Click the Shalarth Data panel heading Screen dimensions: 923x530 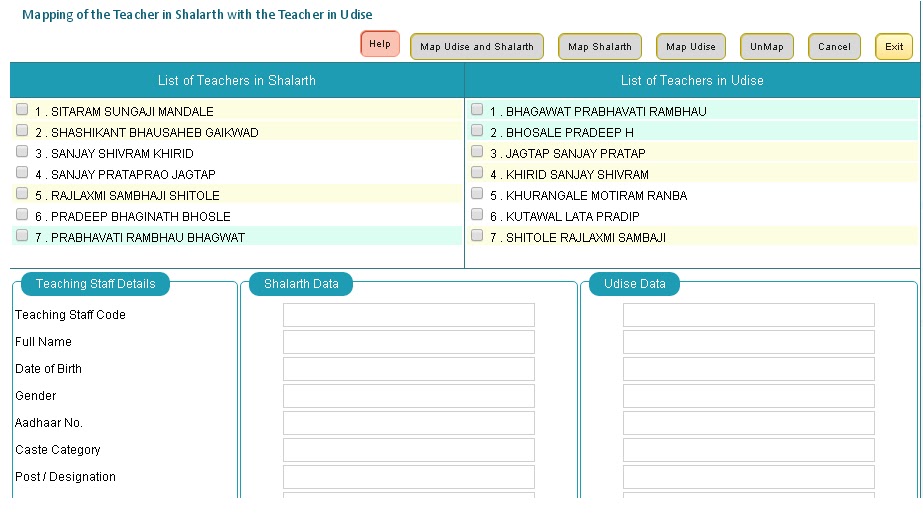click(301, 284)
